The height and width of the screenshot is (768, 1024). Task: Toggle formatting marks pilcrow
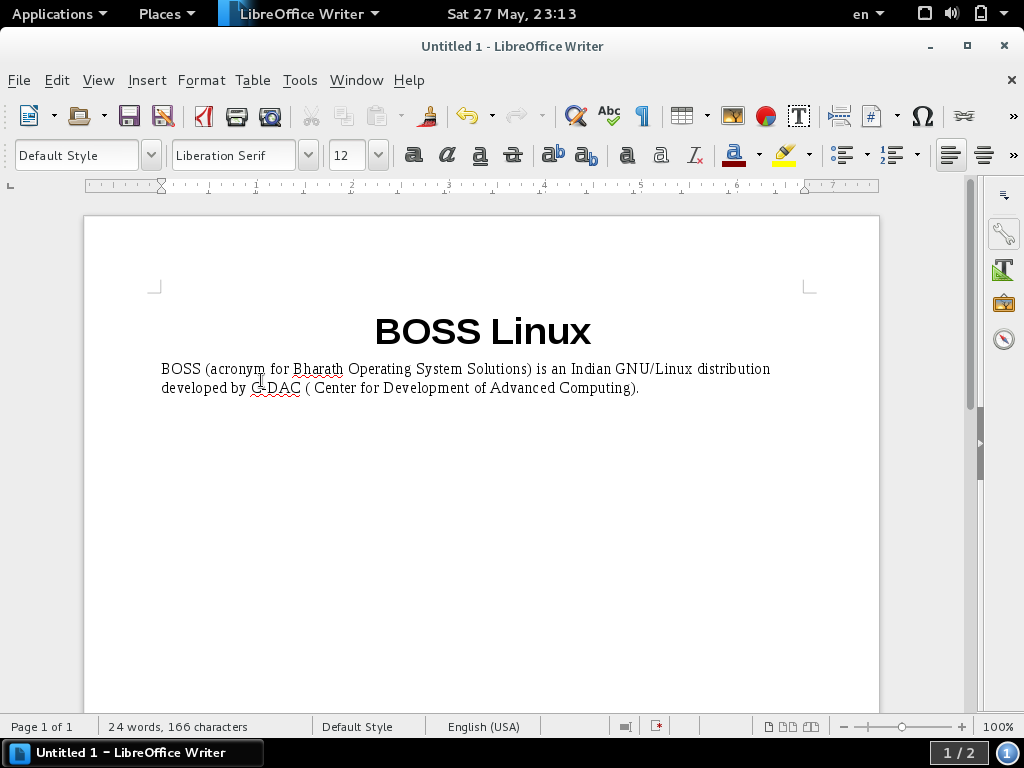click(643, 116)
